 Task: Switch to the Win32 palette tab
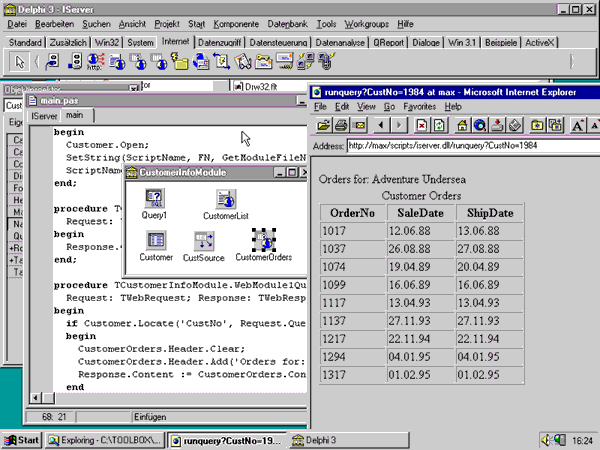[107, 42]
